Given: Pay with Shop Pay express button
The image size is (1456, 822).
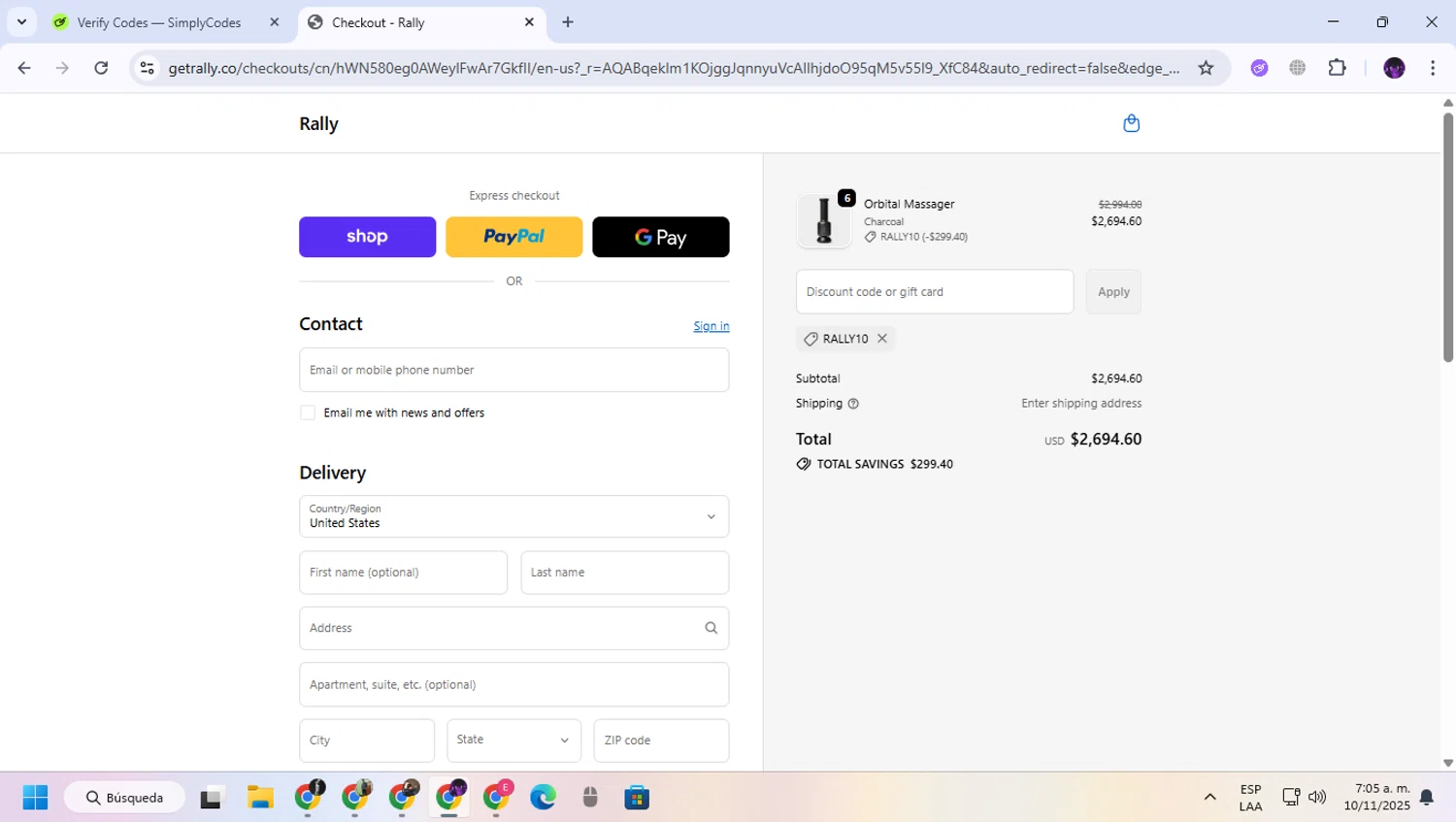Looking at the screenshot, I should [x=368, y=237].
